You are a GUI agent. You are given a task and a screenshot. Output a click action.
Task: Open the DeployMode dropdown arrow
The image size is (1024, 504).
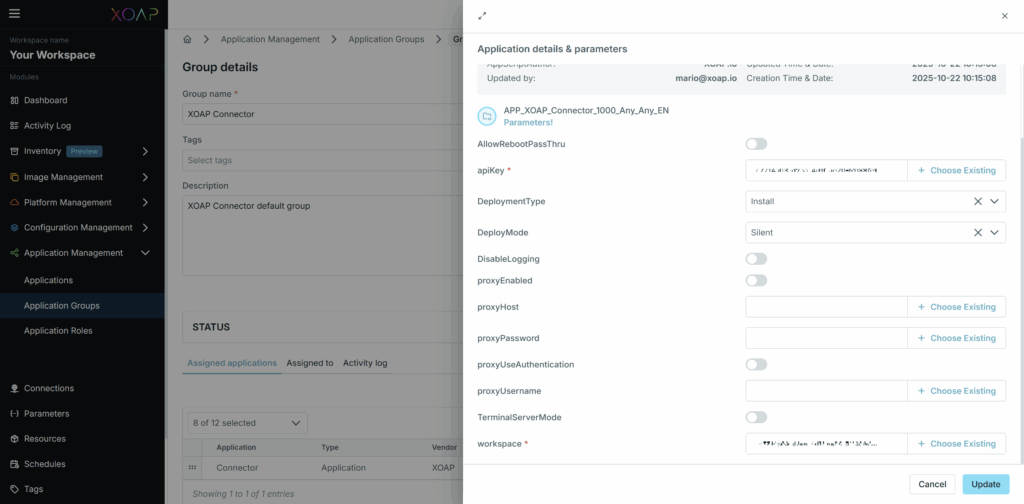point(994,232)
